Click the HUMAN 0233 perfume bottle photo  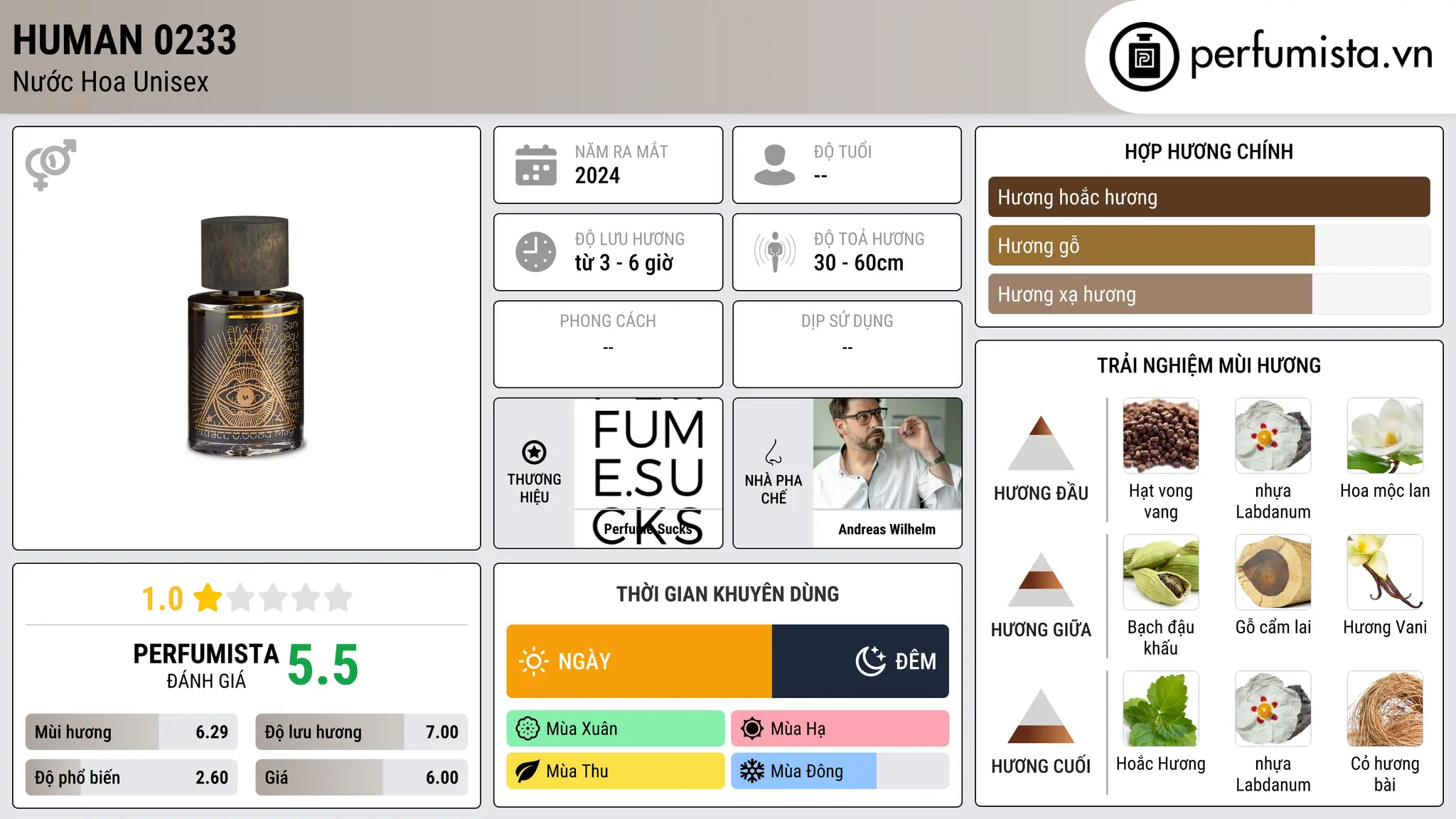246,336
